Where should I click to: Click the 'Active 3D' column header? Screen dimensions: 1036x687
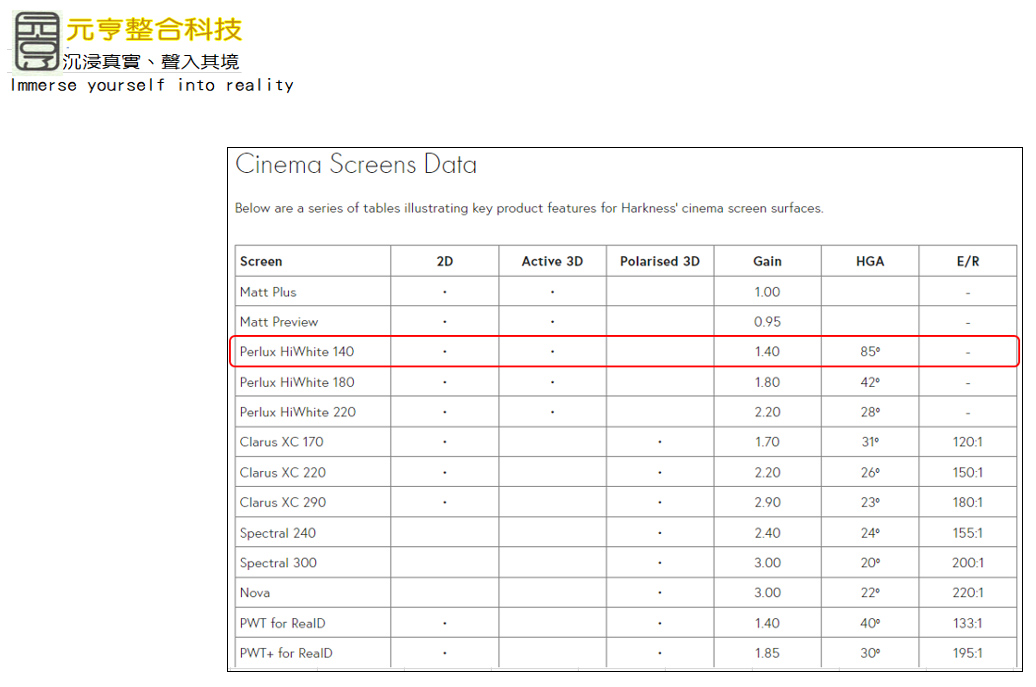point(552,261)
